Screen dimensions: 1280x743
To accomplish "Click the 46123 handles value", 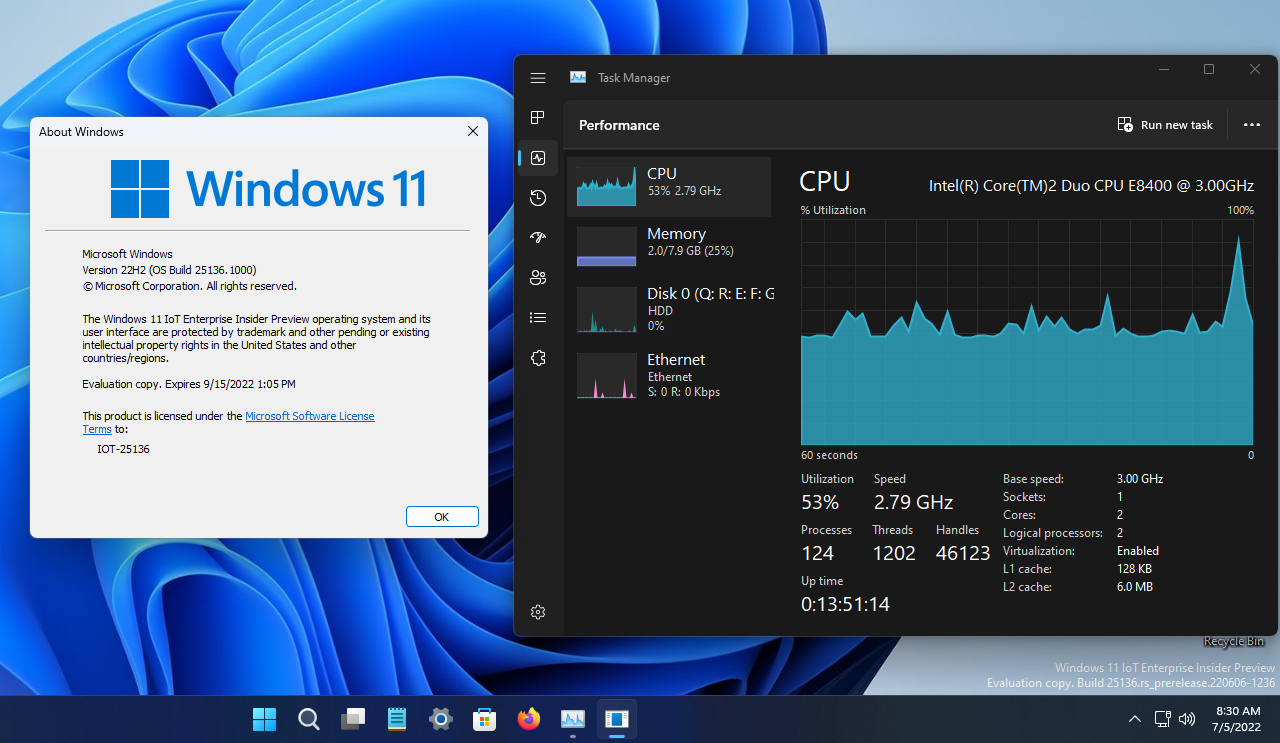I will click(963, 553).
